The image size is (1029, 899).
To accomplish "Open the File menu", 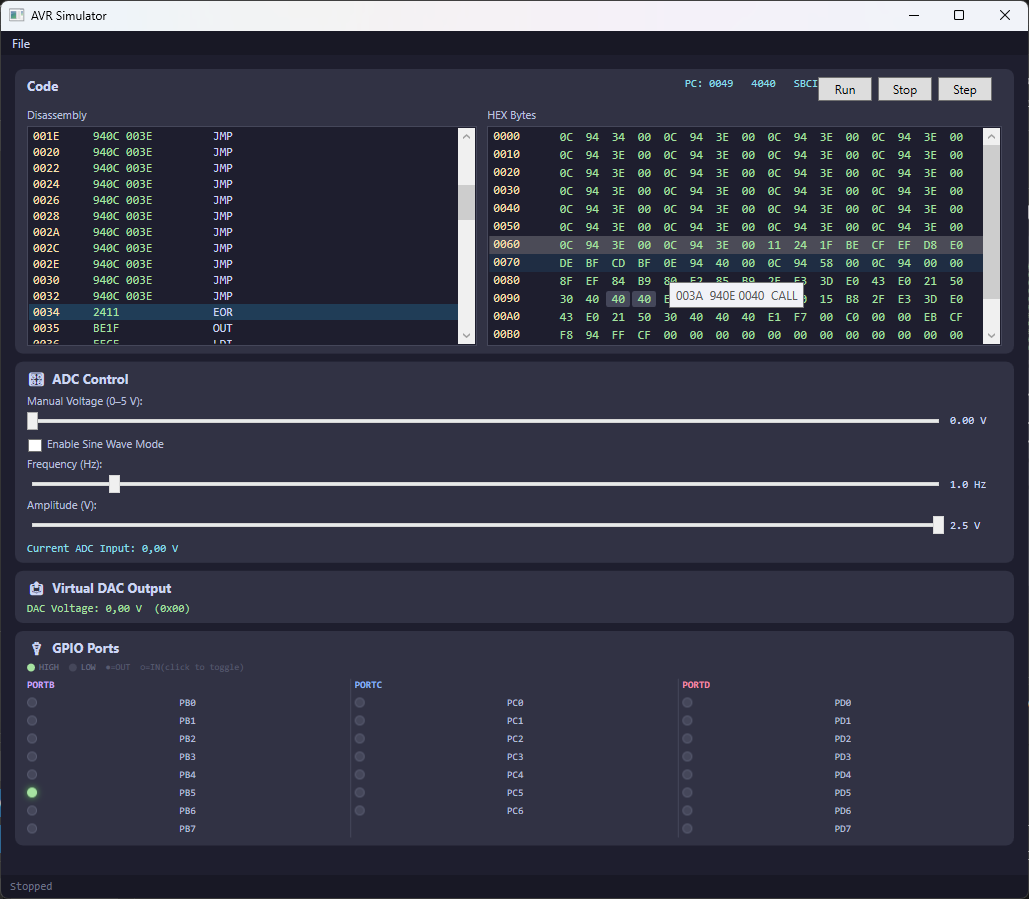I will coord(21,44).
